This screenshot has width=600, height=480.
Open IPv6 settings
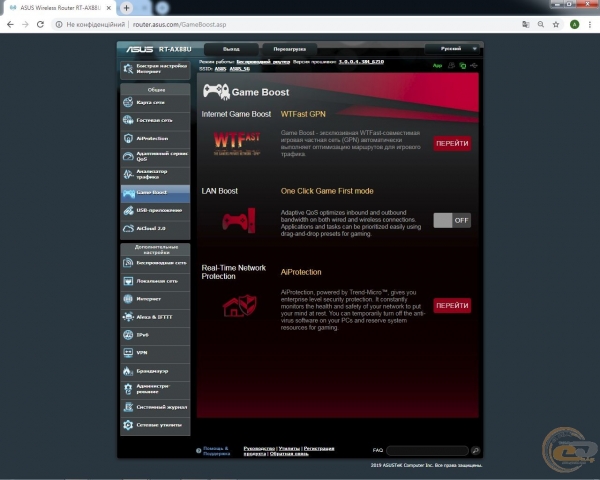(155, 335)
